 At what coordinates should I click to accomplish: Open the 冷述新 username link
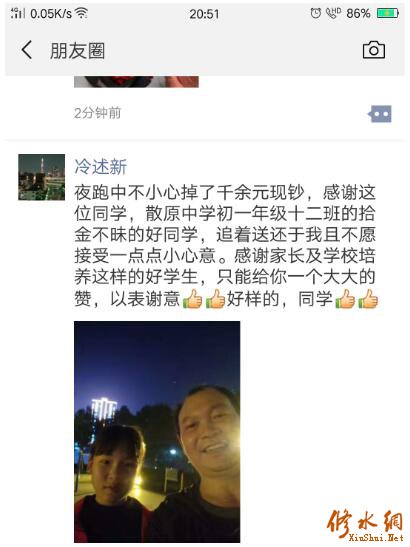pyautogui.click(x=100, y=167)
